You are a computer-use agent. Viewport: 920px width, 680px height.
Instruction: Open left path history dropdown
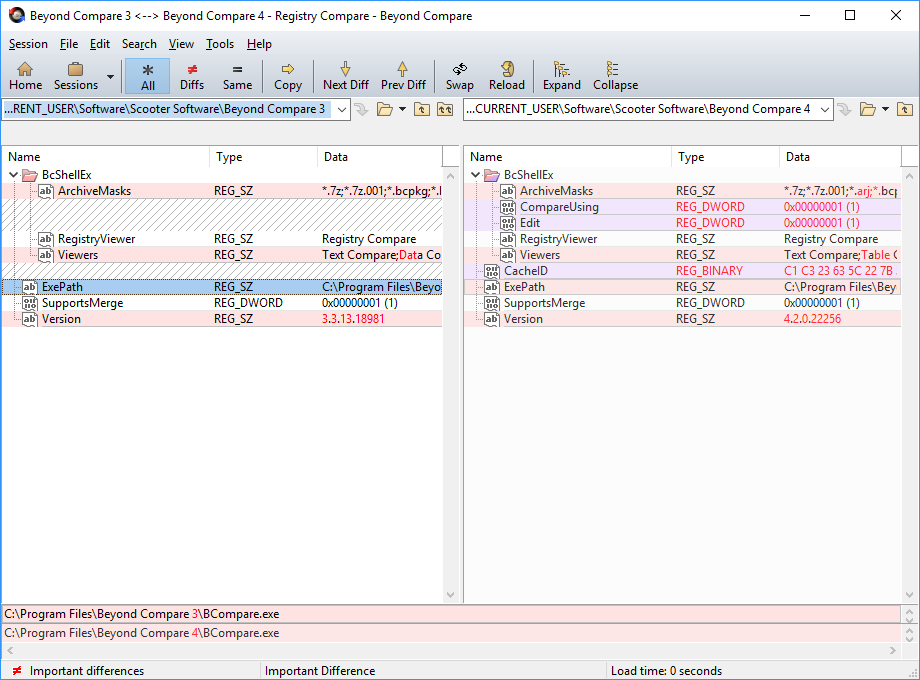tap(341, 110)
